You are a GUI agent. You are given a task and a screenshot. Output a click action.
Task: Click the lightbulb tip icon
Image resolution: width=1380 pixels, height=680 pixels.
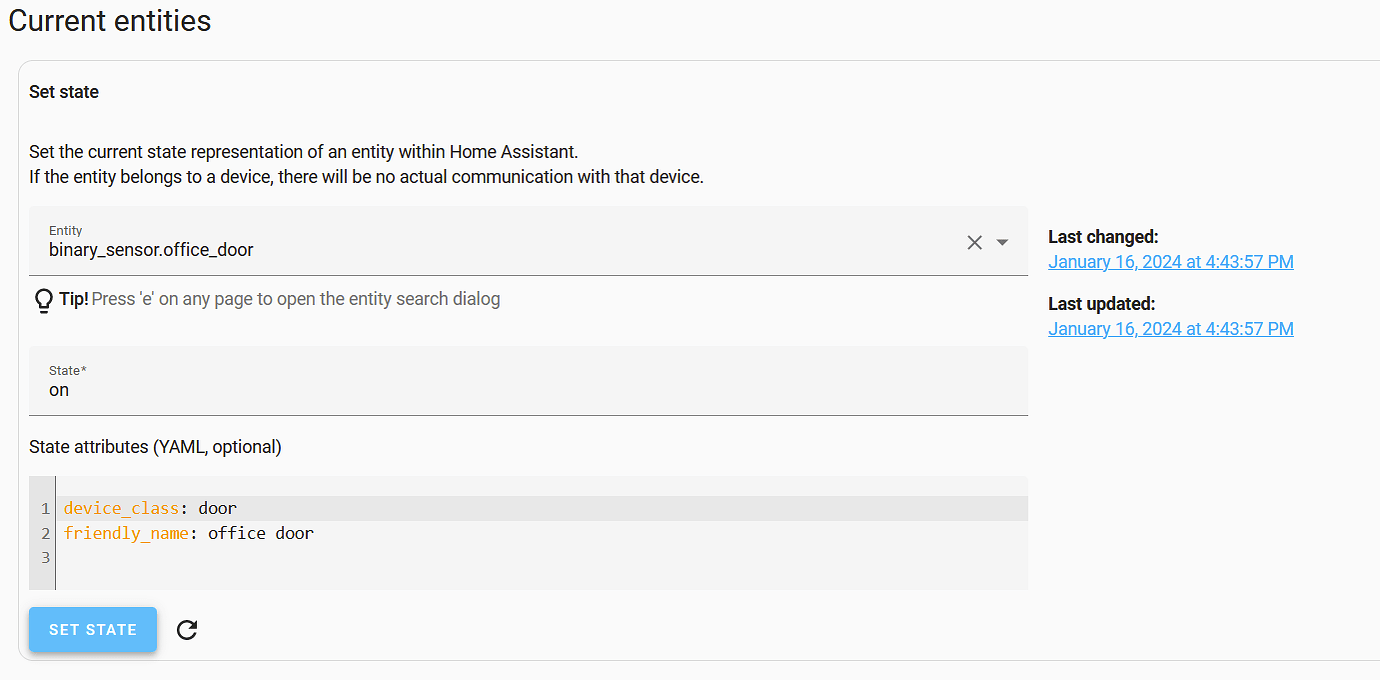(43, 301)
